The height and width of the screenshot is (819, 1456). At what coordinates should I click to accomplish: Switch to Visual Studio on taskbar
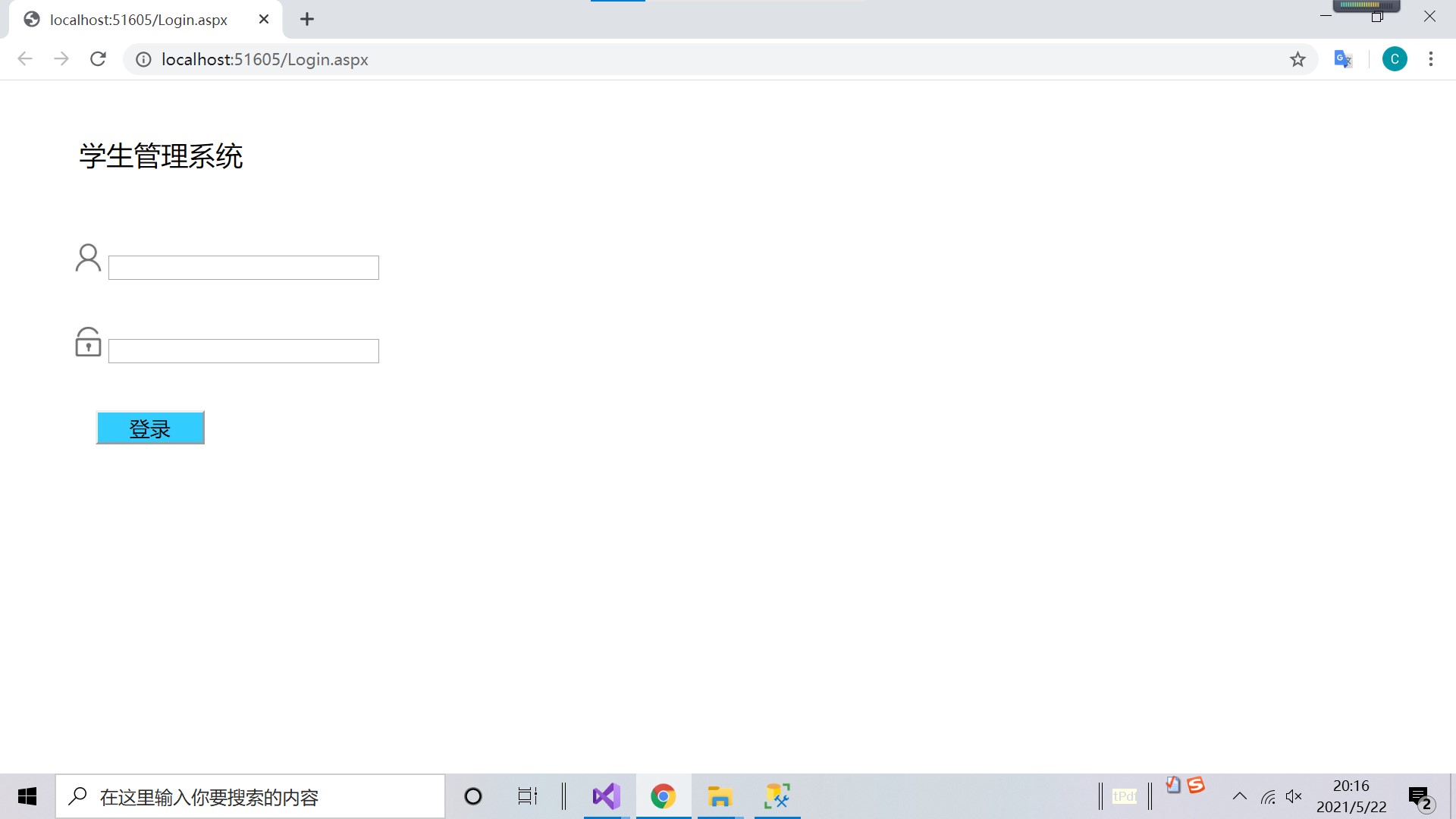(x=607, y=796)
